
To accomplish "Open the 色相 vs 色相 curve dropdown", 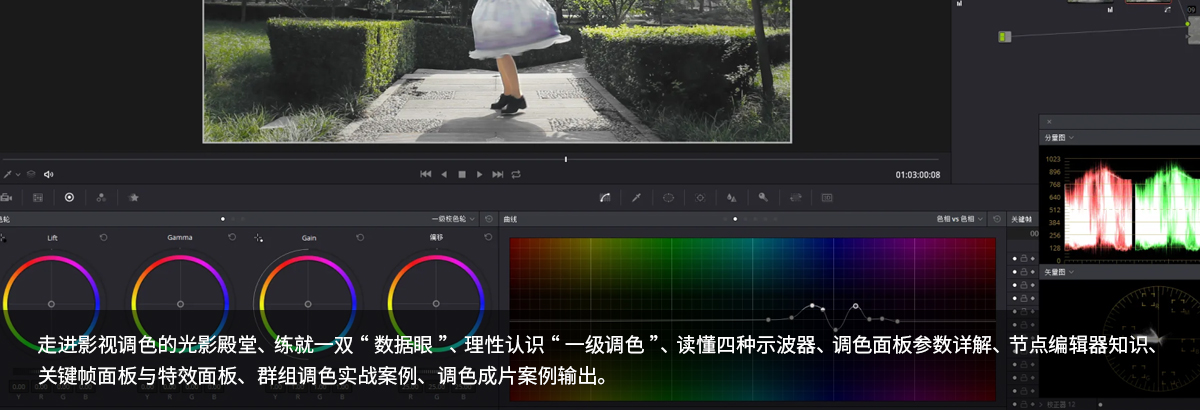I will (960, 218).
